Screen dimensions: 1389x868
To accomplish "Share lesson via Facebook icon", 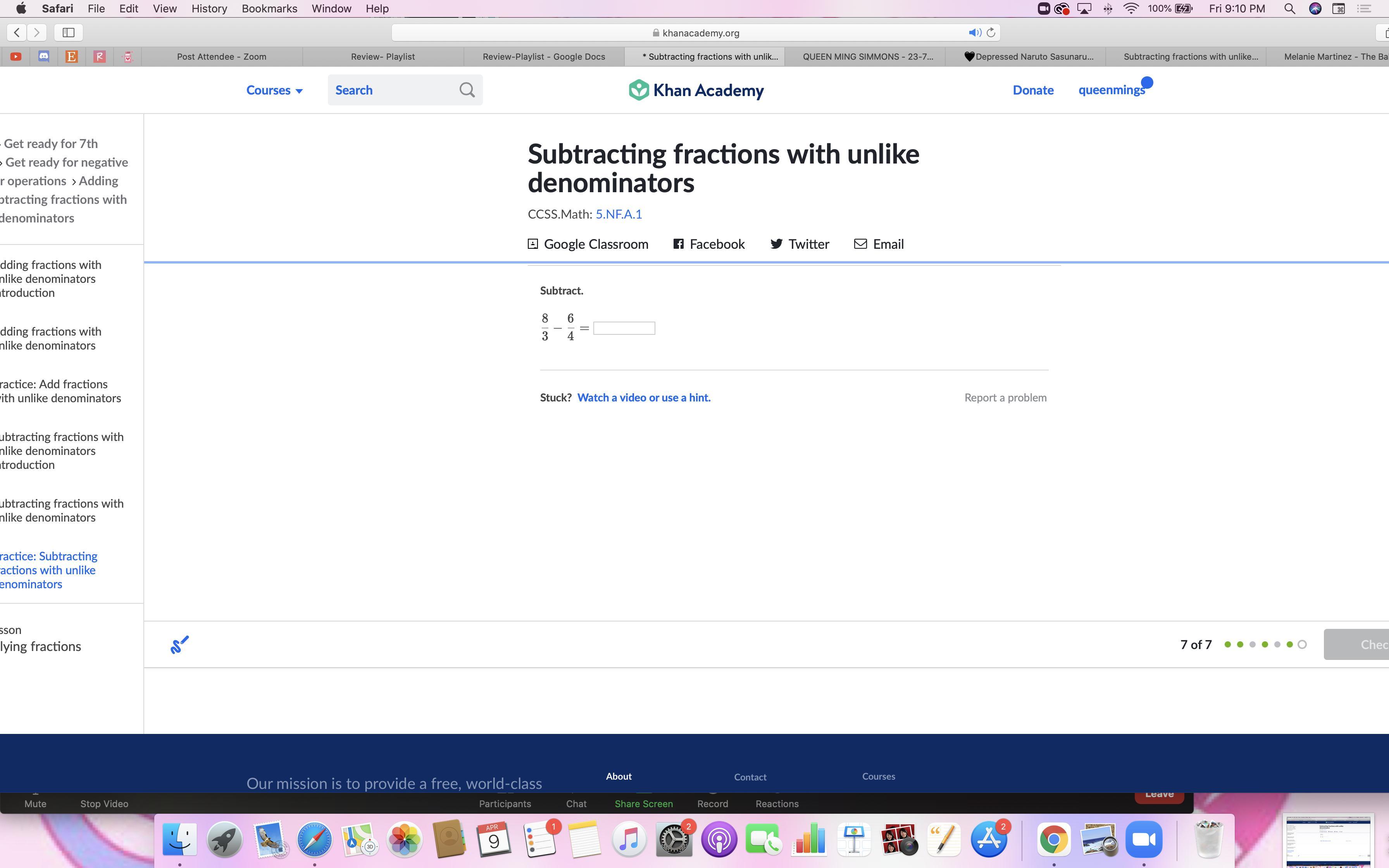I will [x=679, y=244].
